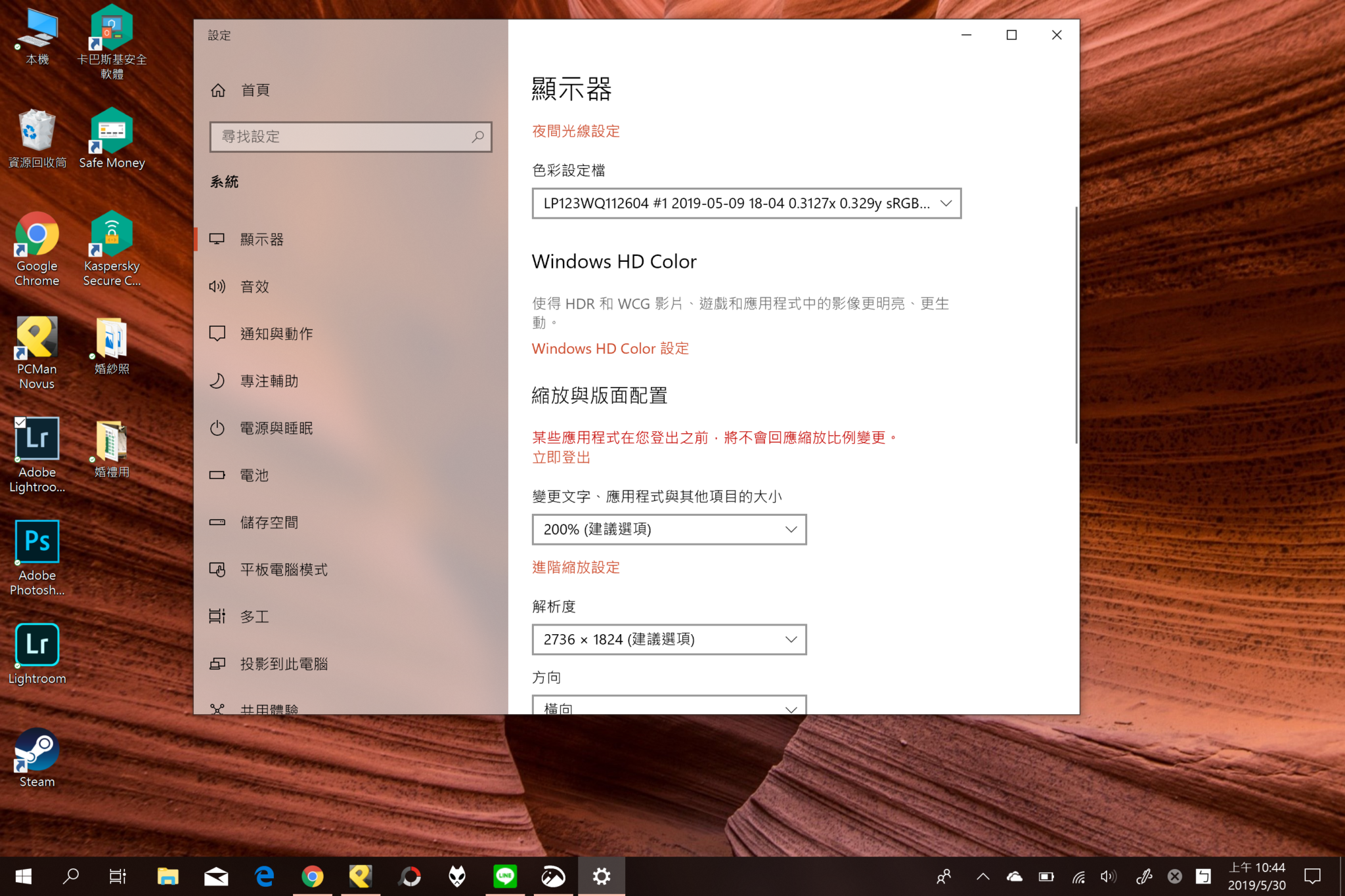The height and width of the screenshot is (896, 1345).
Task: Open the PCMan Novus desktop icon
Action: tap(37, 353)
